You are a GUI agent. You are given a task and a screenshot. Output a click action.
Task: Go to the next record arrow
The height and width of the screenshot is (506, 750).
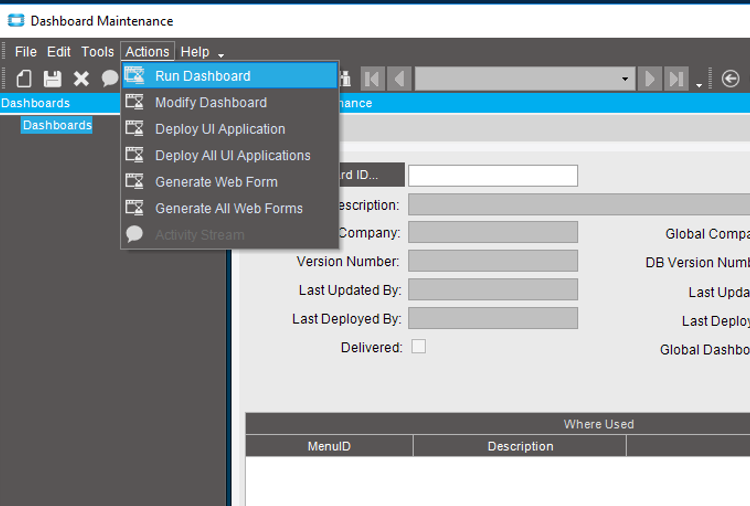(650, 78)
